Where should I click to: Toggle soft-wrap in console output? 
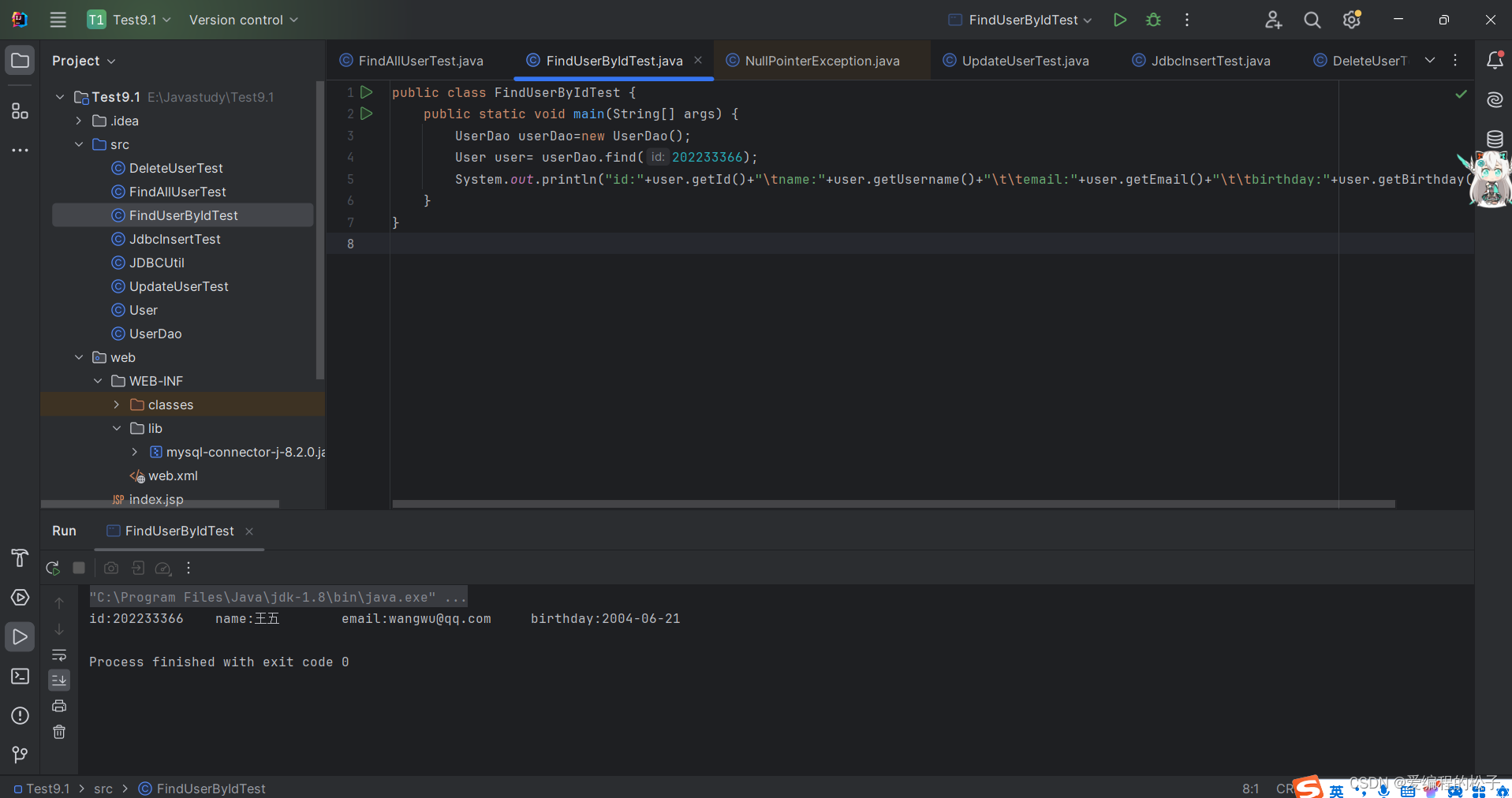coord(59,655)
